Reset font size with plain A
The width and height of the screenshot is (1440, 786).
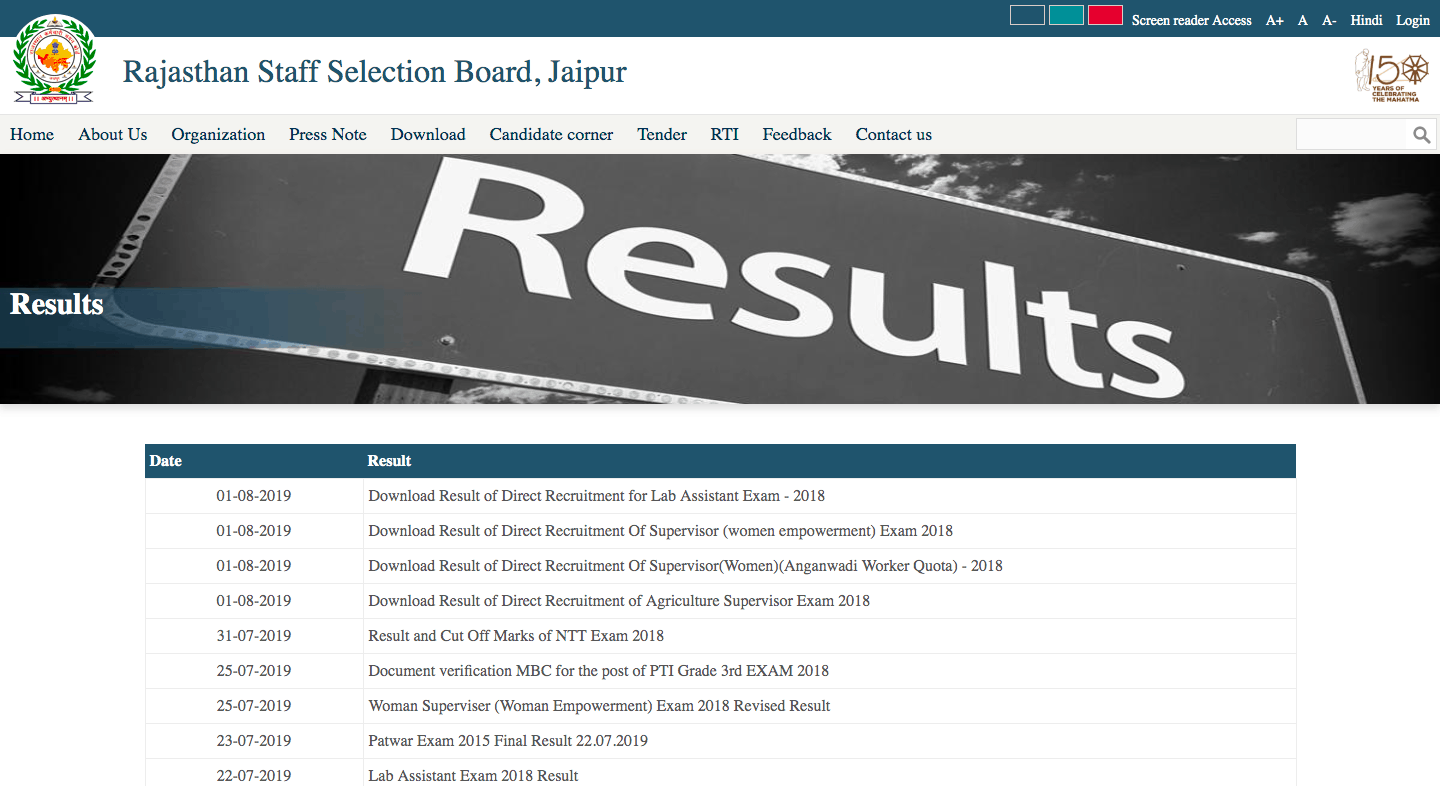point(1302,20)
